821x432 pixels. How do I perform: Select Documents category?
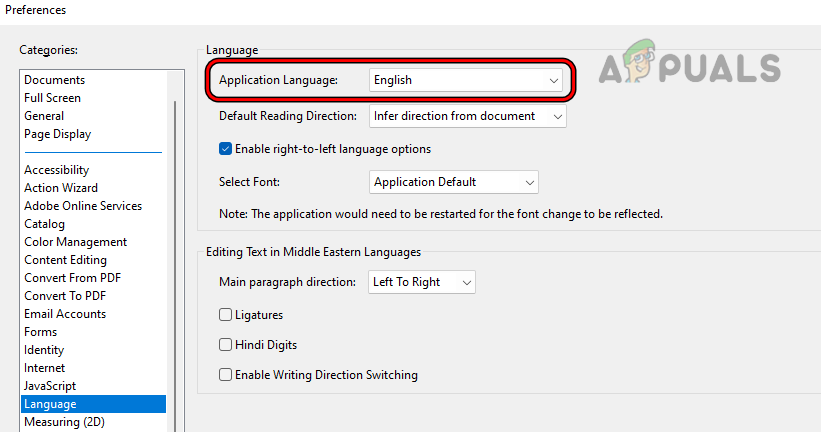(x=54, y=80)
